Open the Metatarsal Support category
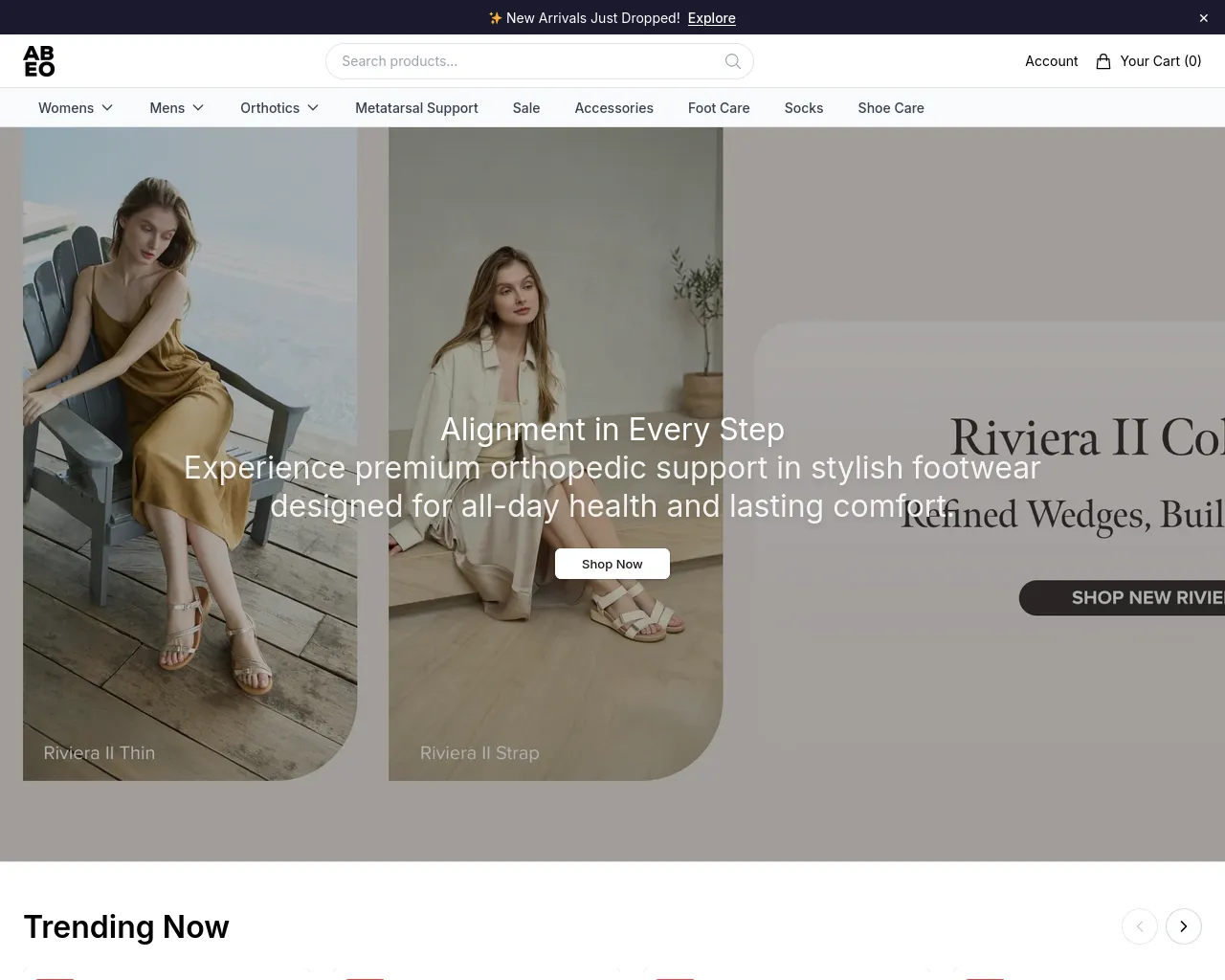The image size is (1225, 980). pos(416,108)
